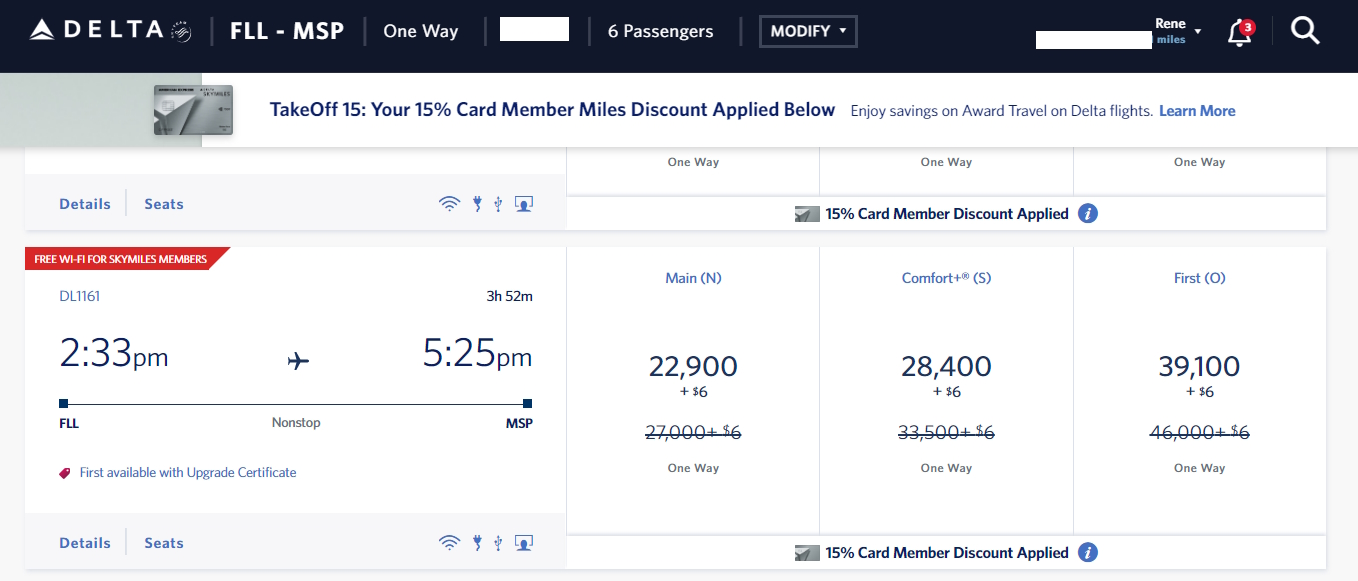Image resolution: width=1358 pixels, height=581 pixels.
Task: Click personal entertainment screen icon for DL1161
Action: click(523, 543)
